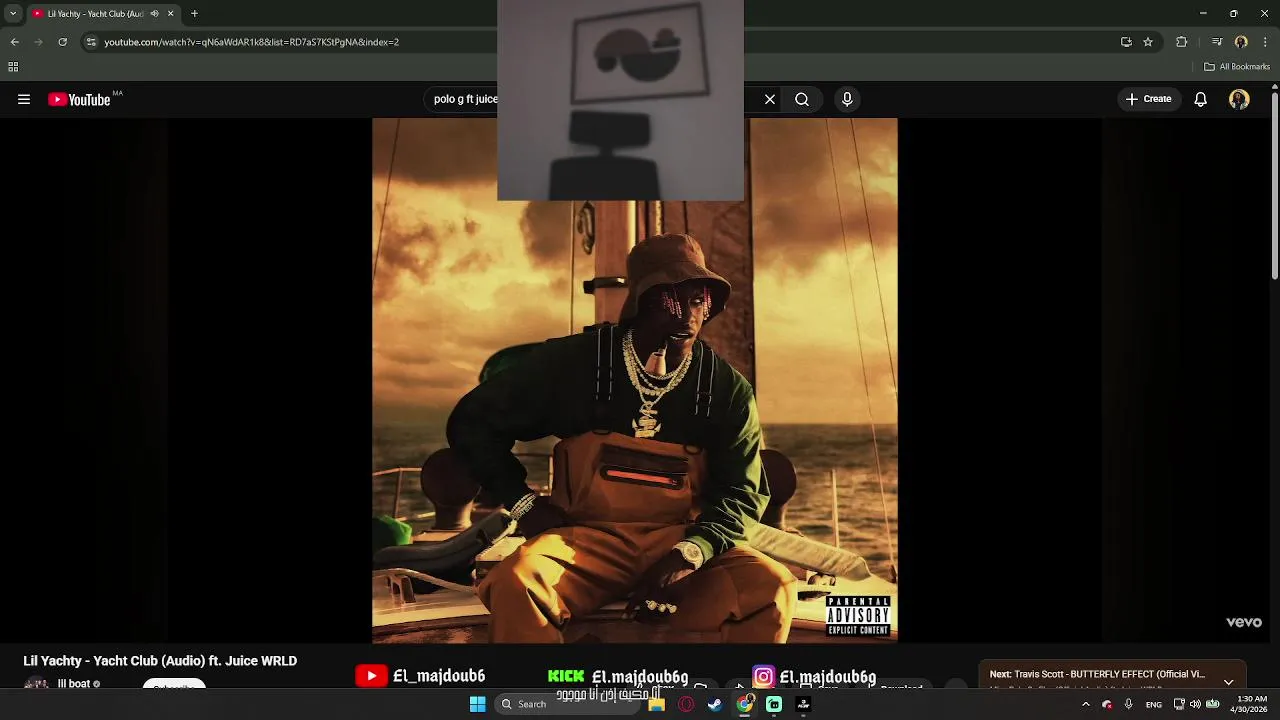Close the Lil Yachty - Yacht Club tab
1280x720 pixels.
[x=170, y=14]
